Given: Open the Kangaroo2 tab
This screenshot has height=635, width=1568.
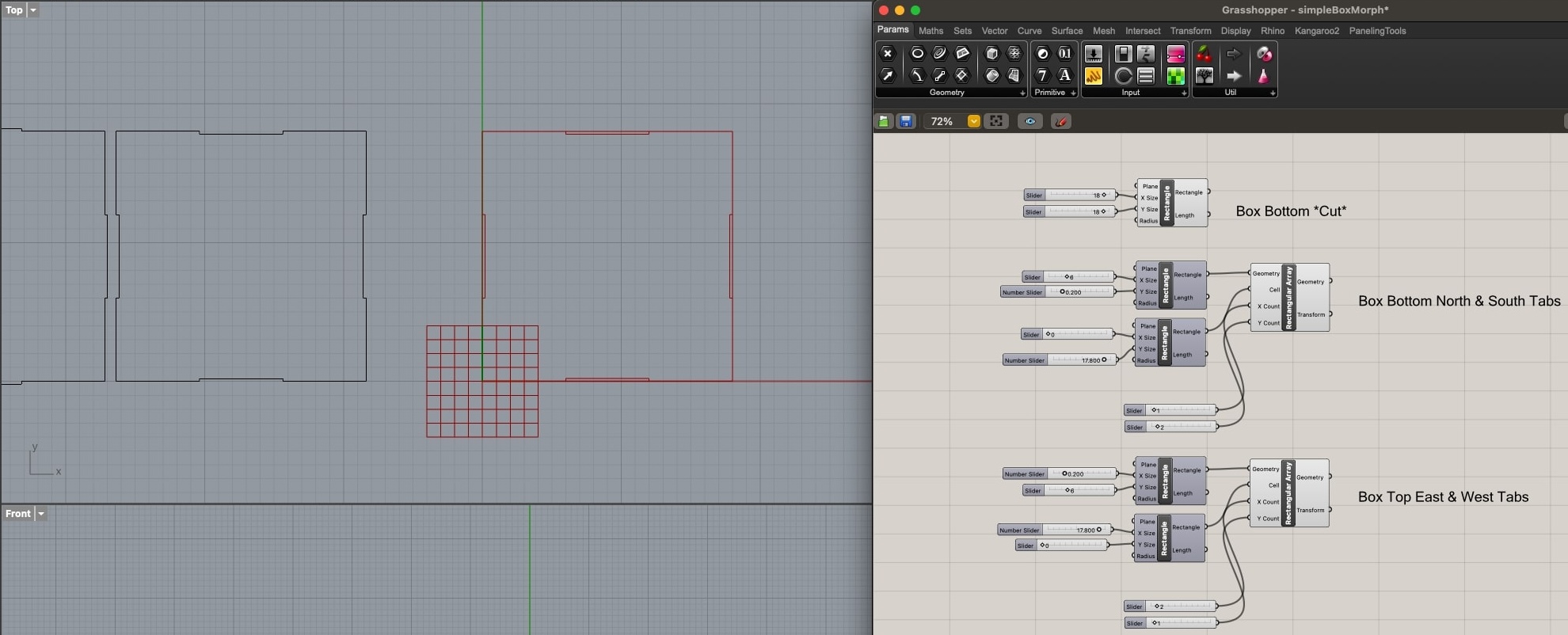Looking at the screenshot, I should pyautogui.click(x=1316, y=31).
